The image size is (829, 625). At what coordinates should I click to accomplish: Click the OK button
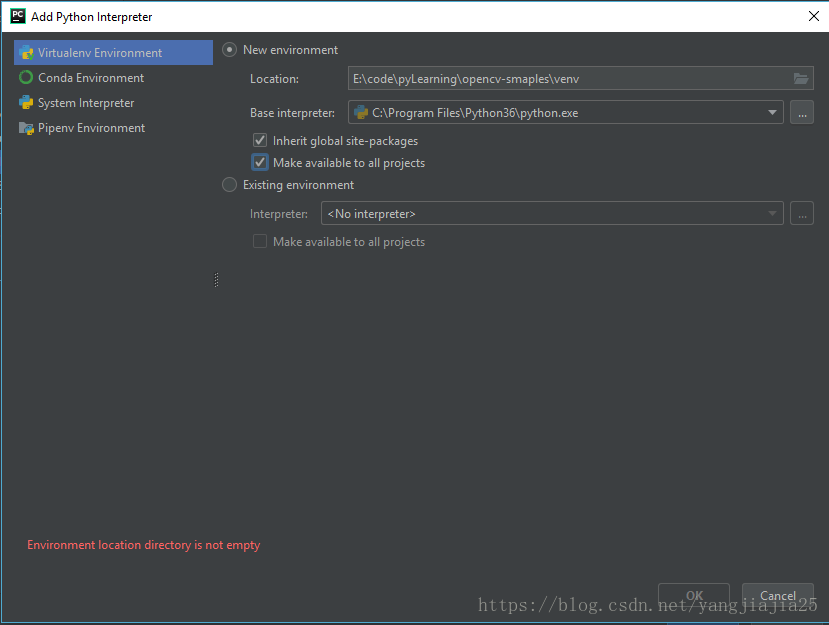click(x=694, y=595)
